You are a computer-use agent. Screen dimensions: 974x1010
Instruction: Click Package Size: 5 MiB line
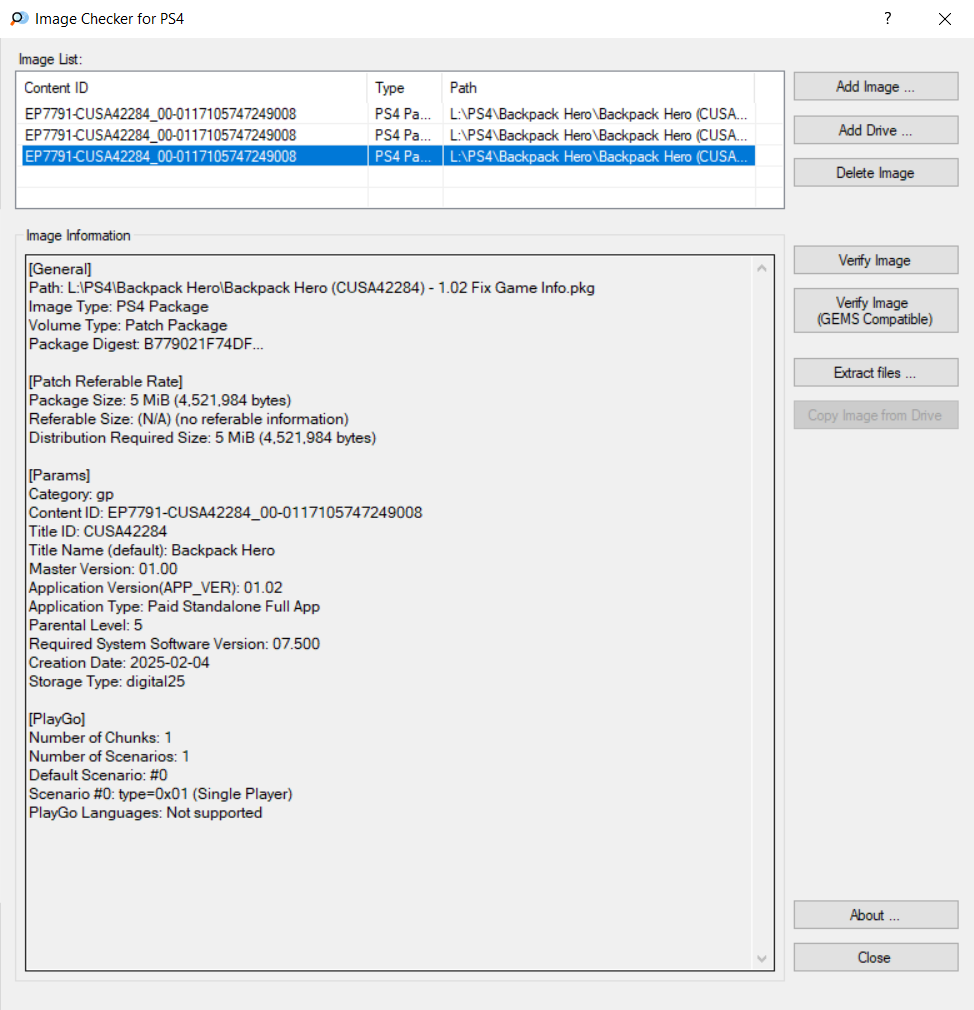(160, 400)
